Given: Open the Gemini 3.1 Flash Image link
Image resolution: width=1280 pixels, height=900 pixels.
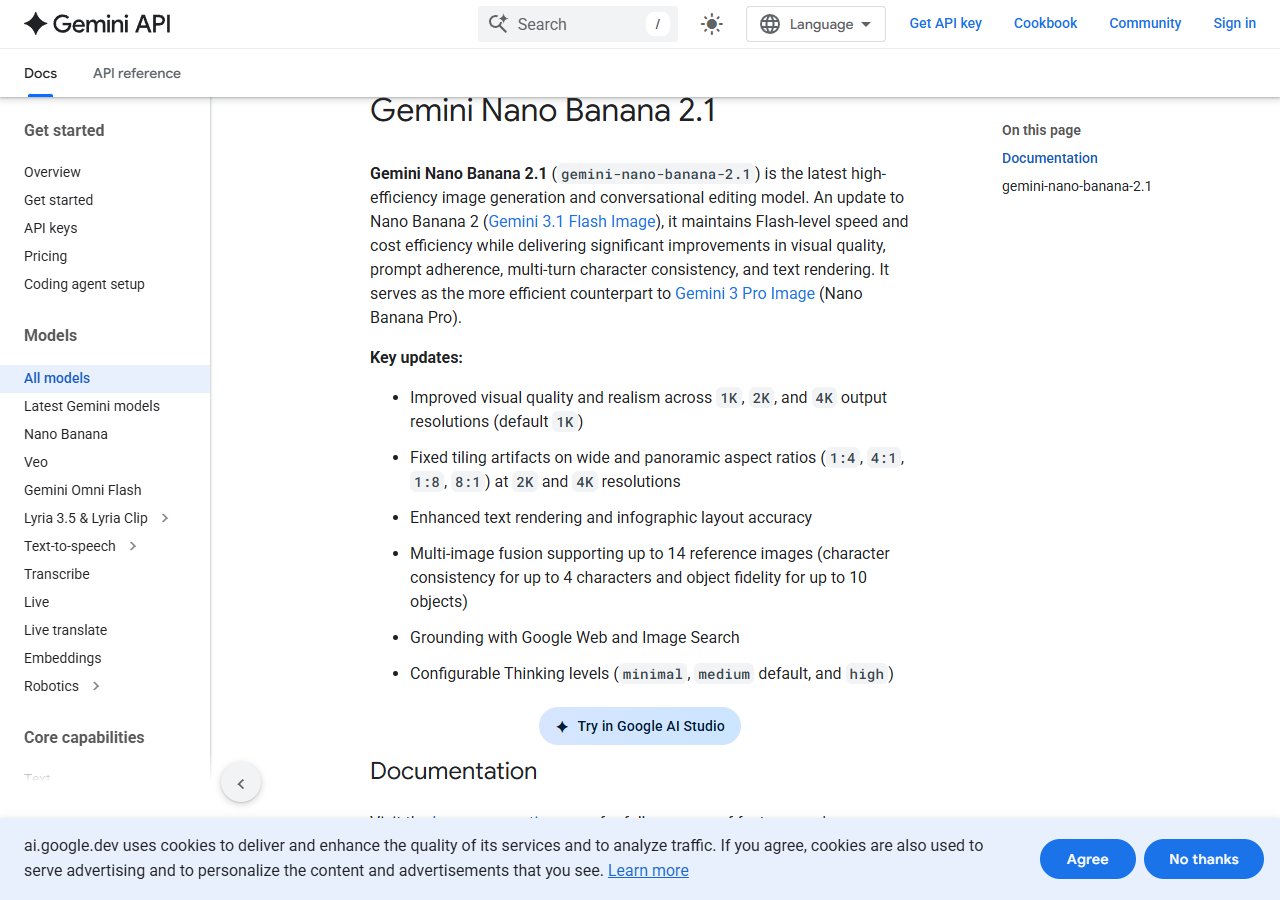Looking at the screenshot, I should pos(572,221).
